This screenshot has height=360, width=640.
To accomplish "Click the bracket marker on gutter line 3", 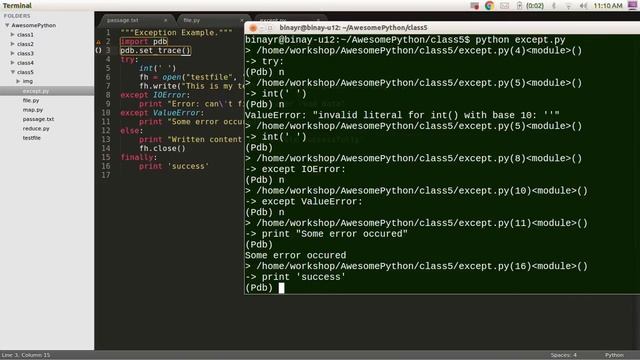I will point(98,51).
